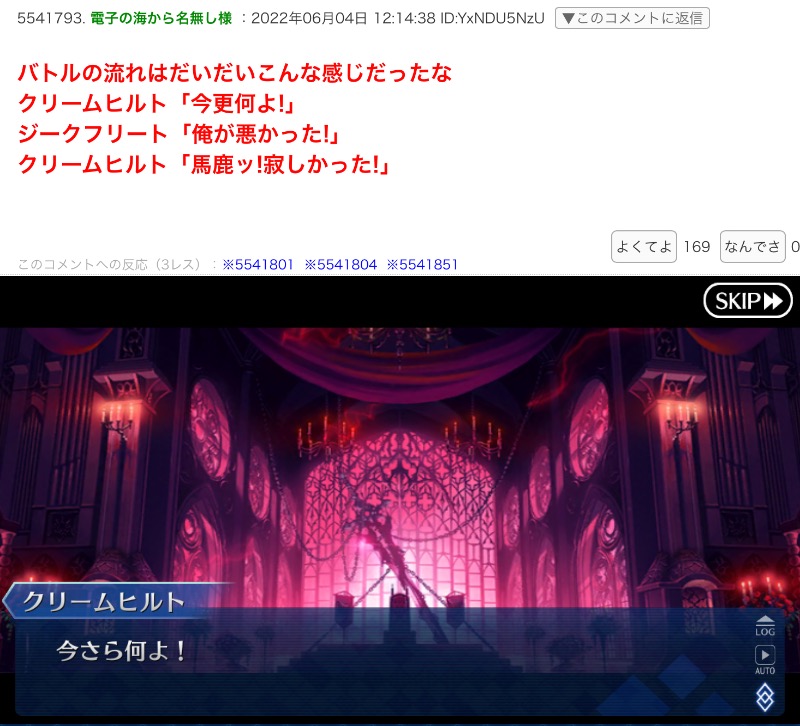Click the クリームヒルト speaker name plate
The height and width of the screenshot is (726, 800).
[104, 602]
